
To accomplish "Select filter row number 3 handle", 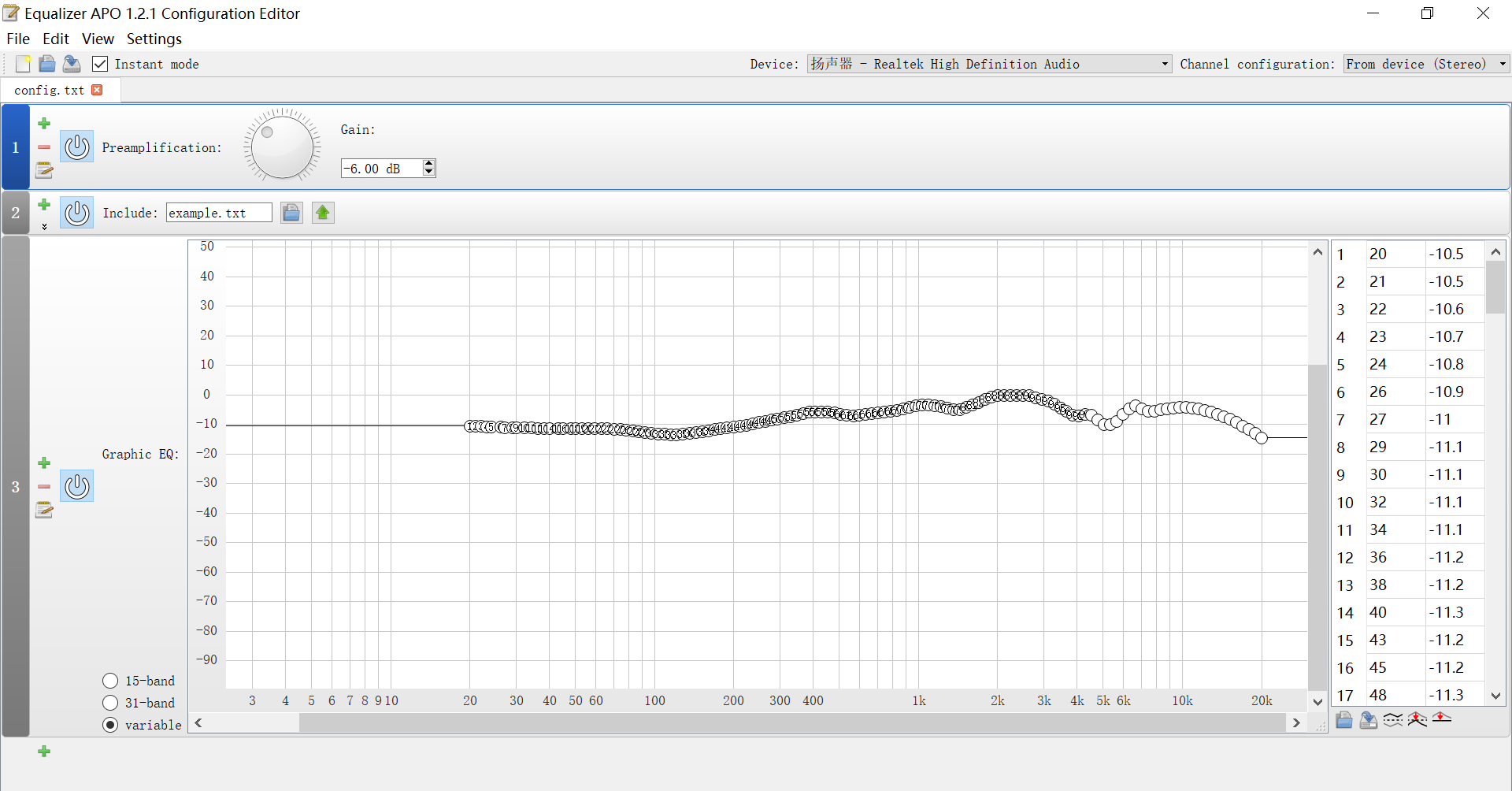I will pos(15,487).
